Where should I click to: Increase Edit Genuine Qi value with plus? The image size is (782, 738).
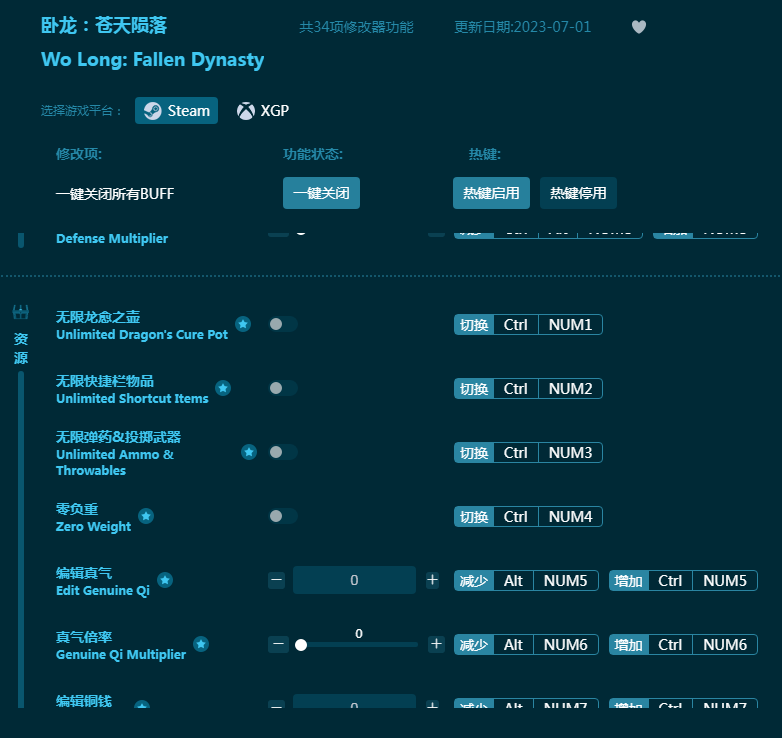[x=432, y=580]
